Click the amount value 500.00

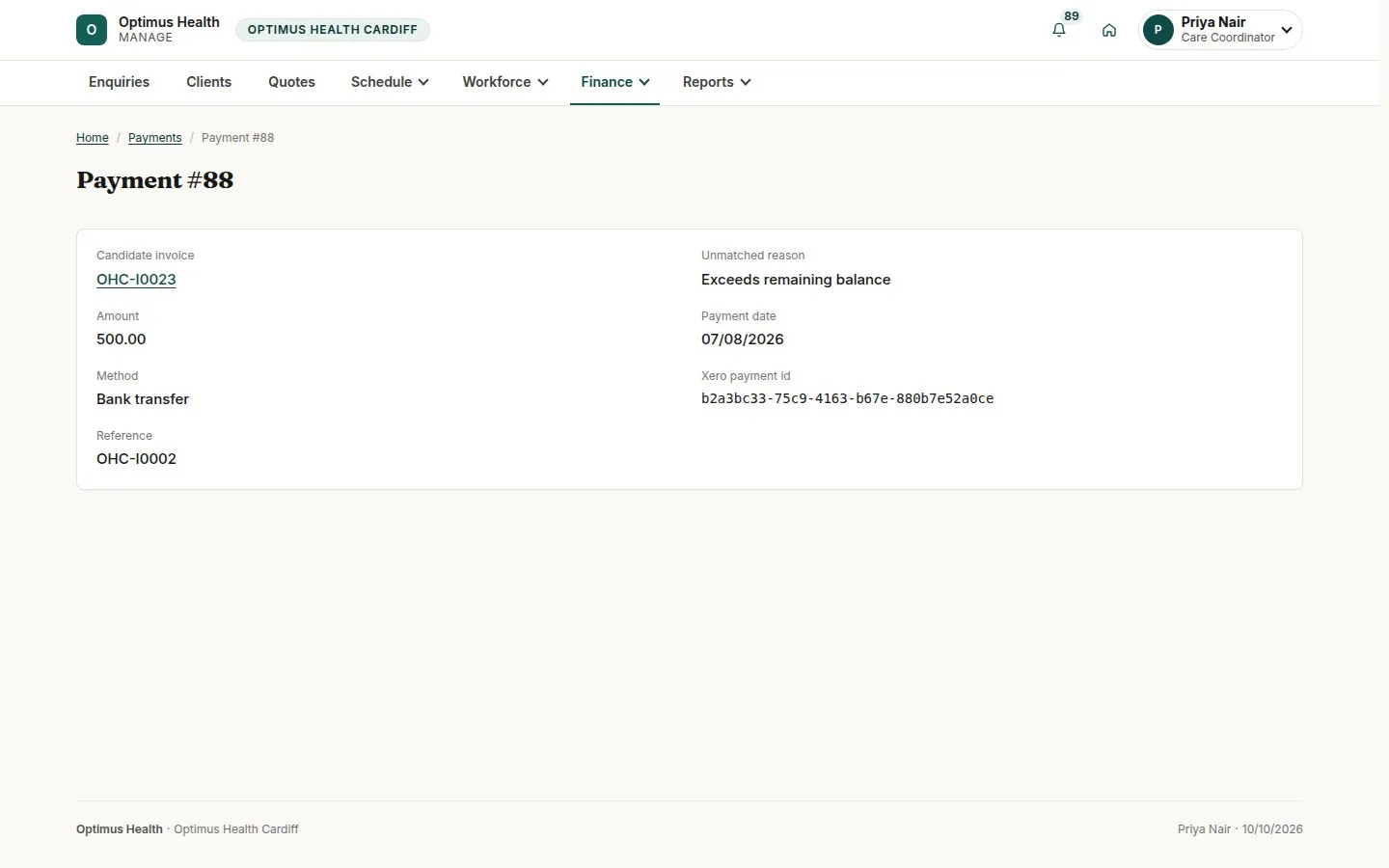(x=122, y=339)
